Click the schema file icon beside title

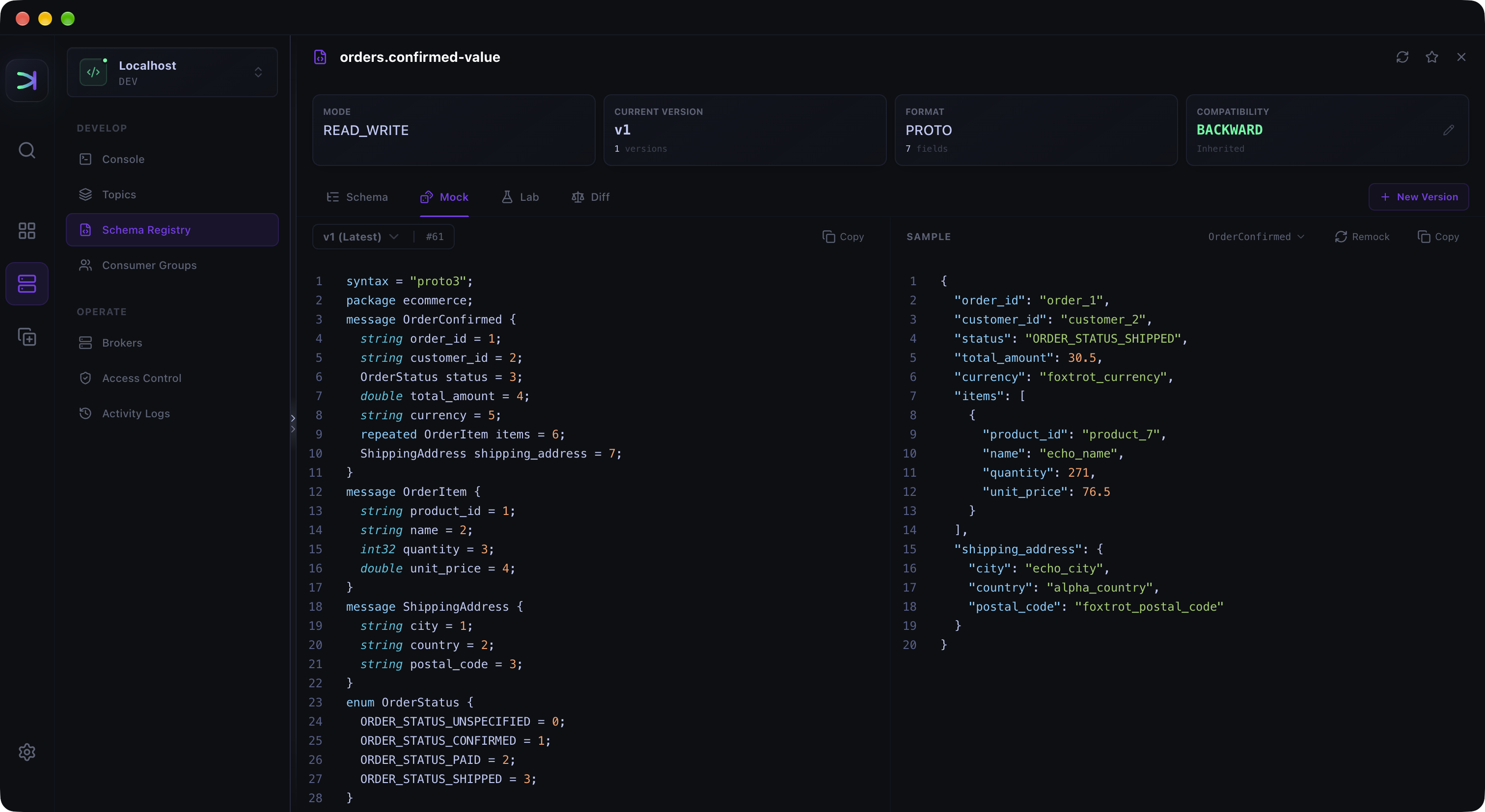pos(320,57)
